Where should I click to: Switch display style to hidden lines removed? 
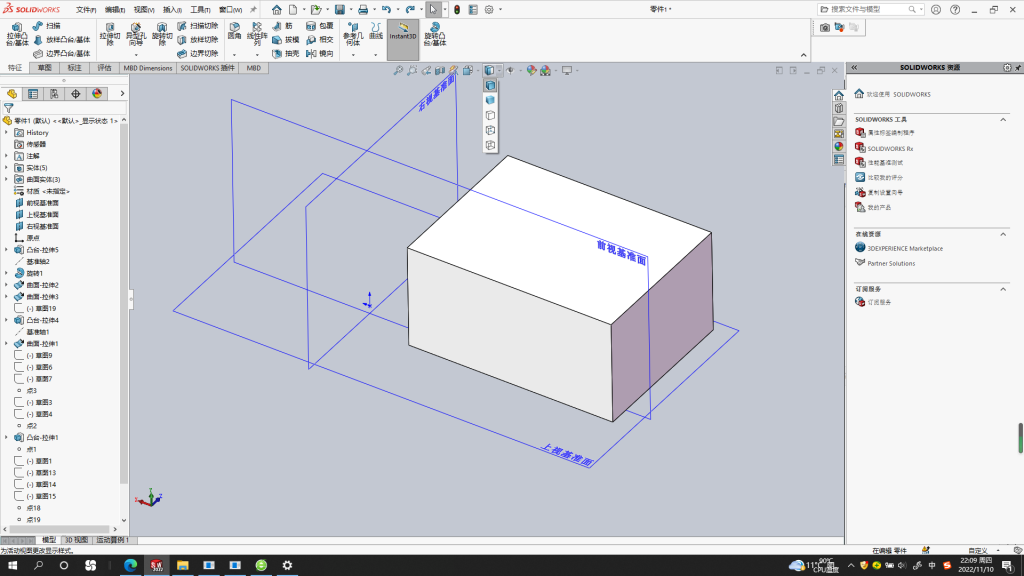490,116
